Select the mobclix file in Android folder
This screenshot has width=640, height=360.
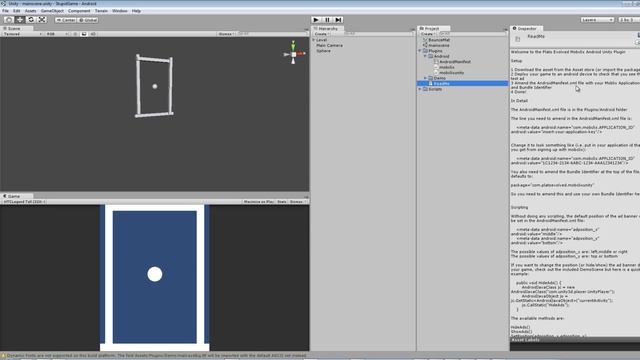447,67
